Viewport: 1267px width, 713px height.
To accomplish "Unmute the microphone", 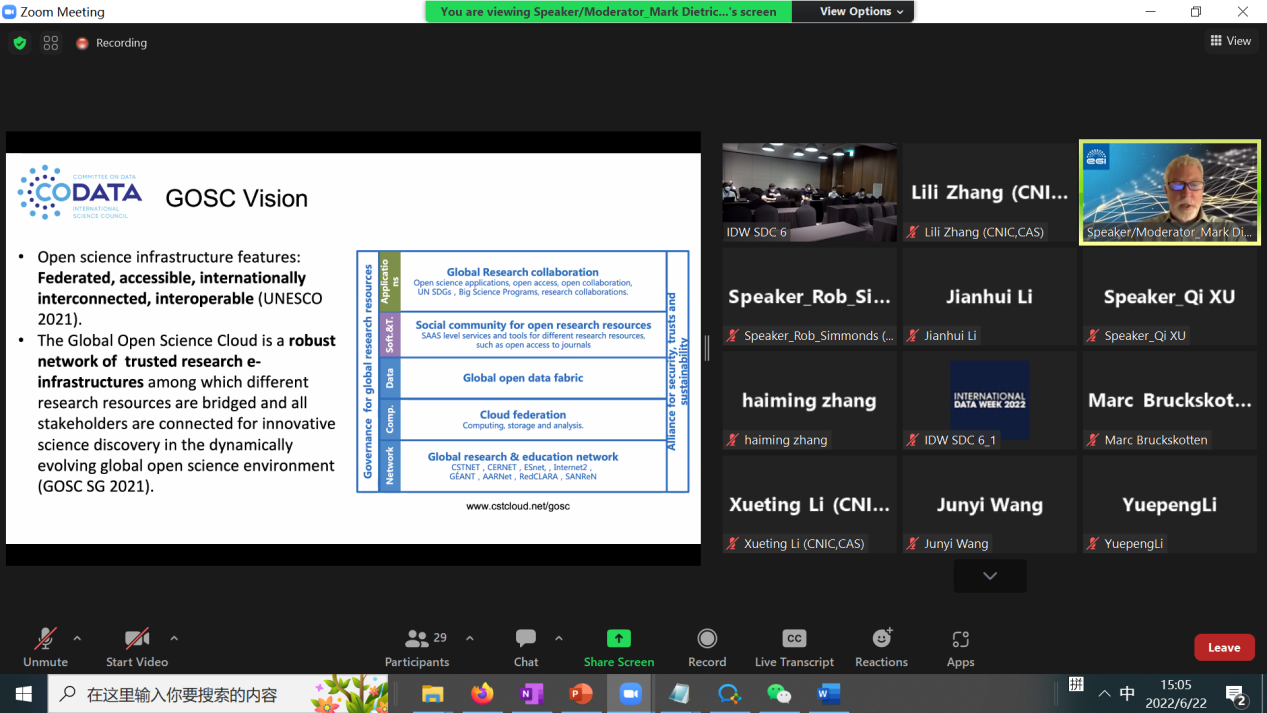I will (x=45, y=647).
